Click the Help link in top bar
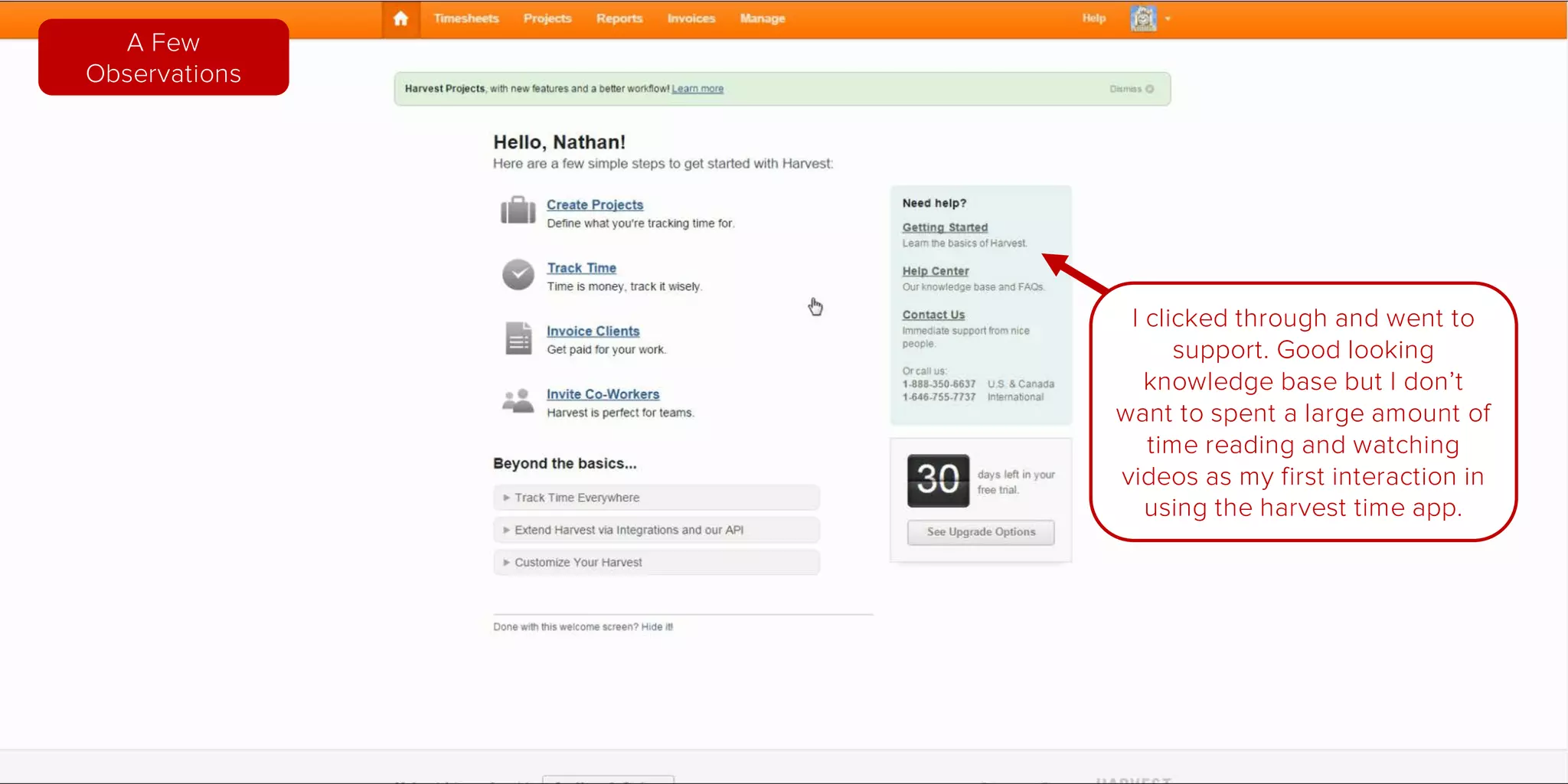 (1094, 18)
